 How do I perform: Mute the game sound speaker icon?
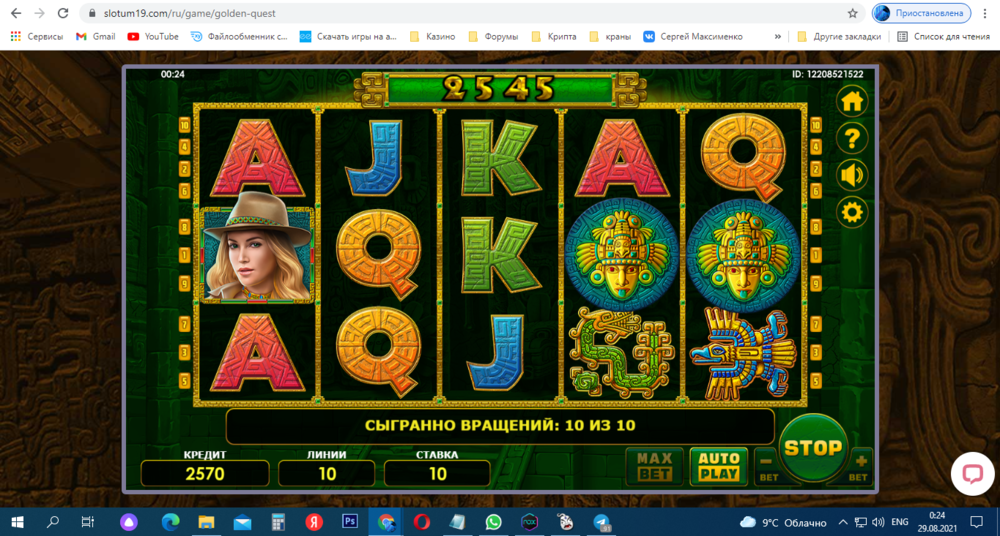click(852, 176)
